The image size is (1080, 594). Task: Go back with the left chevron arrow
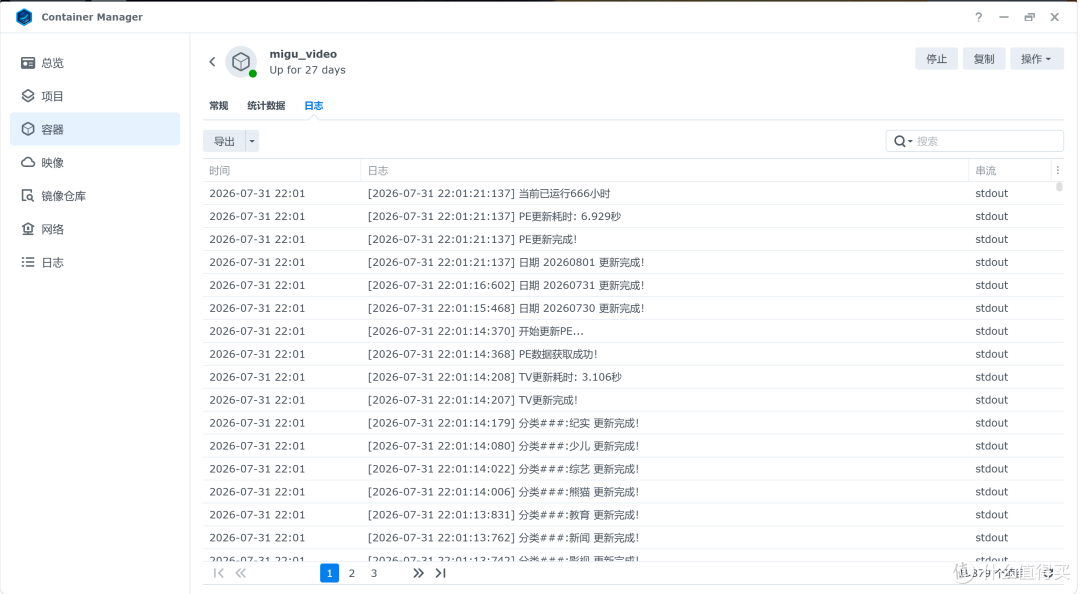[212, 61]
